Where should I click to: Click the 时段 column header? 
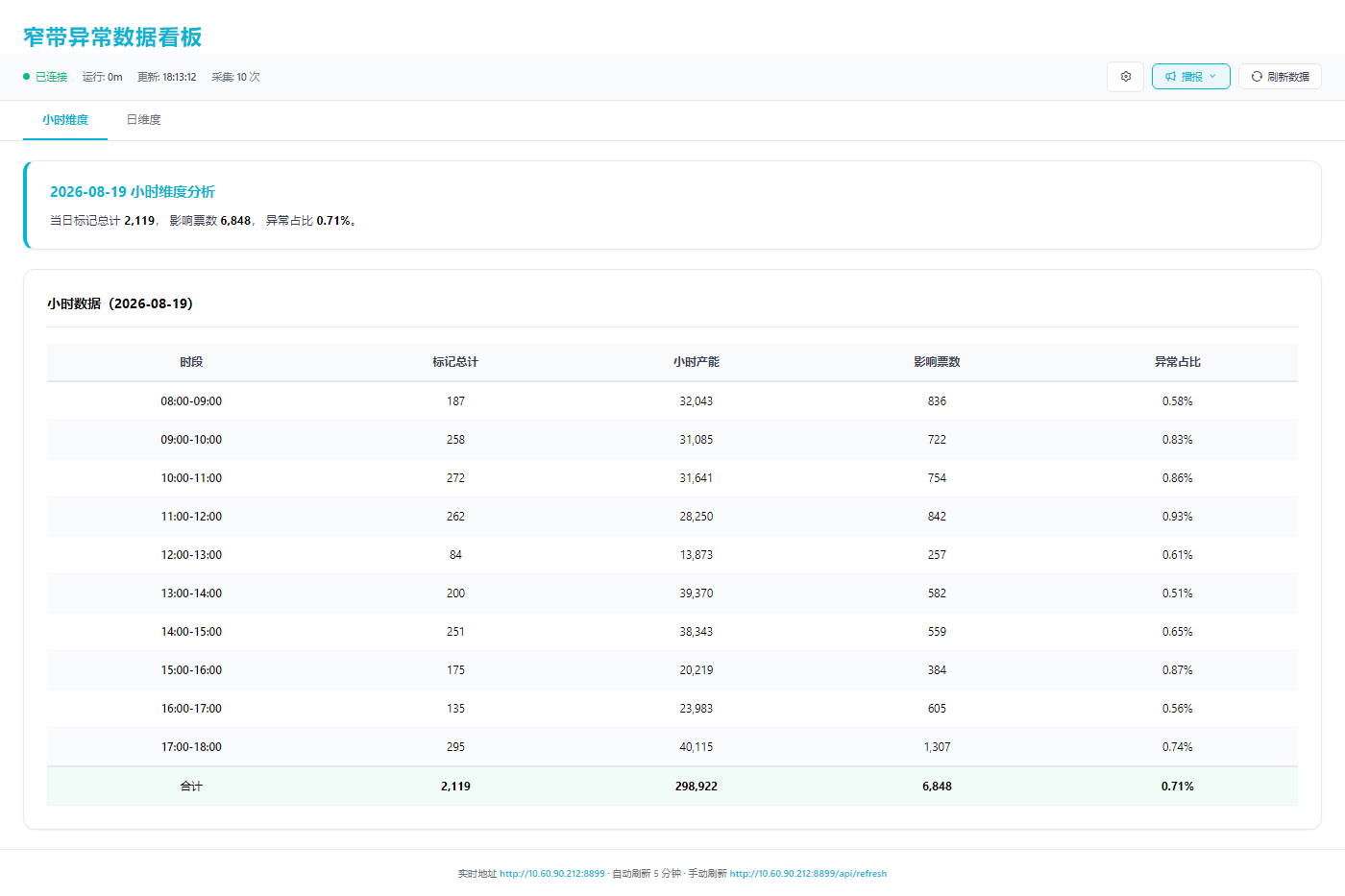click(x=191, y=362)
